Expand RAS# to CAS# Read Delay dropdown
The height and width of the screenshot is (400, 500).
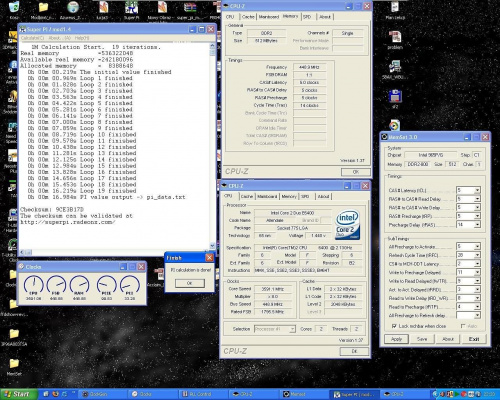tap(477, 199)
